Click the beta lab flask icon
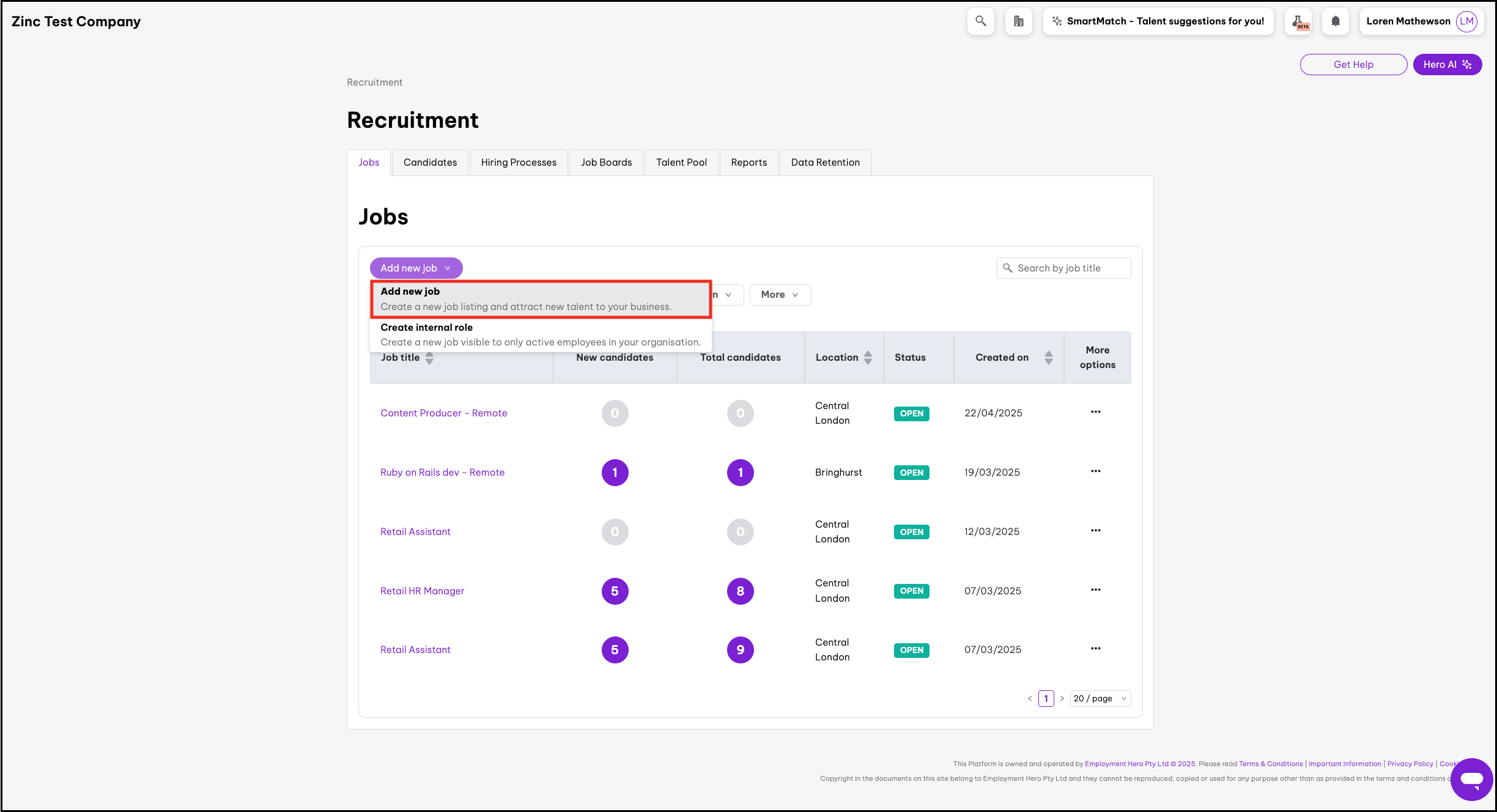The height and width of the screenshot is (812, 1497). coord(1298,21)
